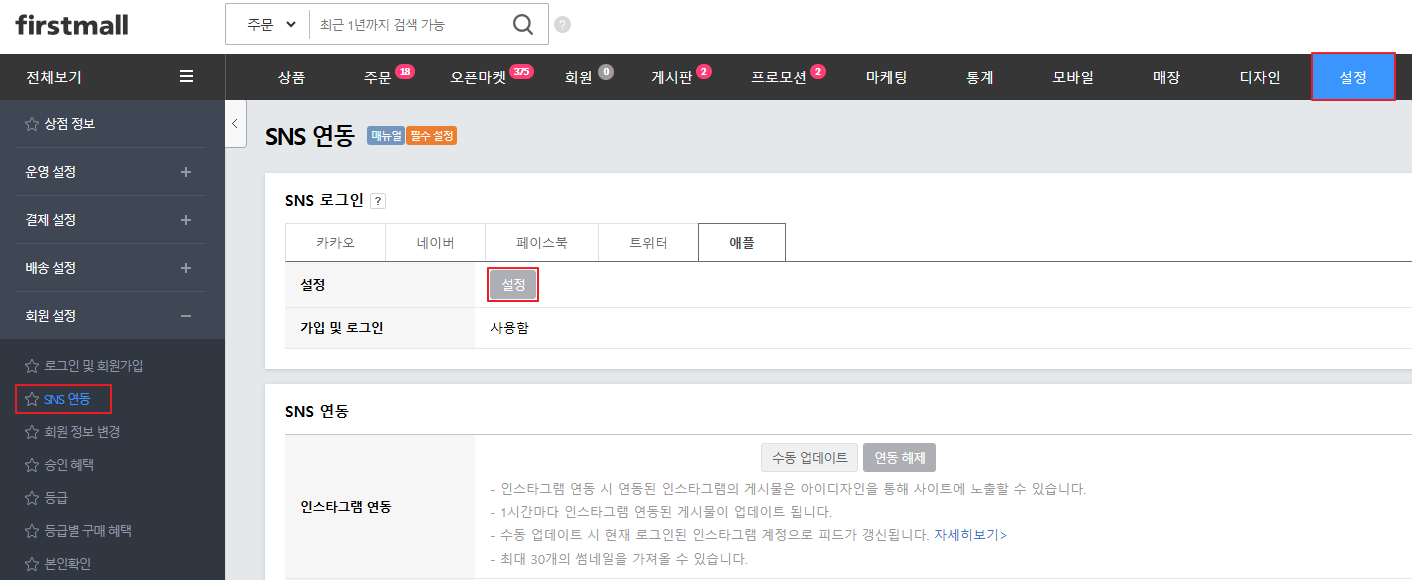The width and height of the screenshot is (1412, 580).
Task: Click the help icon next to SNS 로그인
Action: point(377,201)
